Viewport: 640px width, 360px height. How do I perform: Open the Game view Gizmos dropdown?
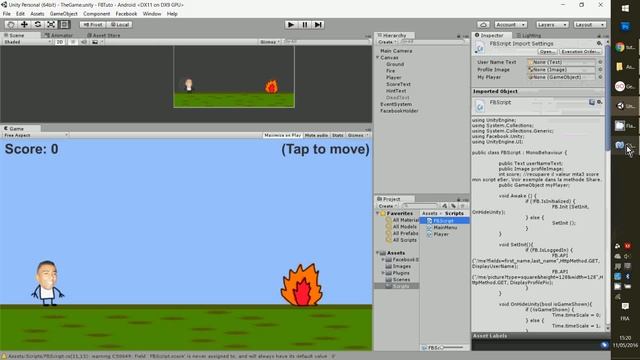coord(358,135)
